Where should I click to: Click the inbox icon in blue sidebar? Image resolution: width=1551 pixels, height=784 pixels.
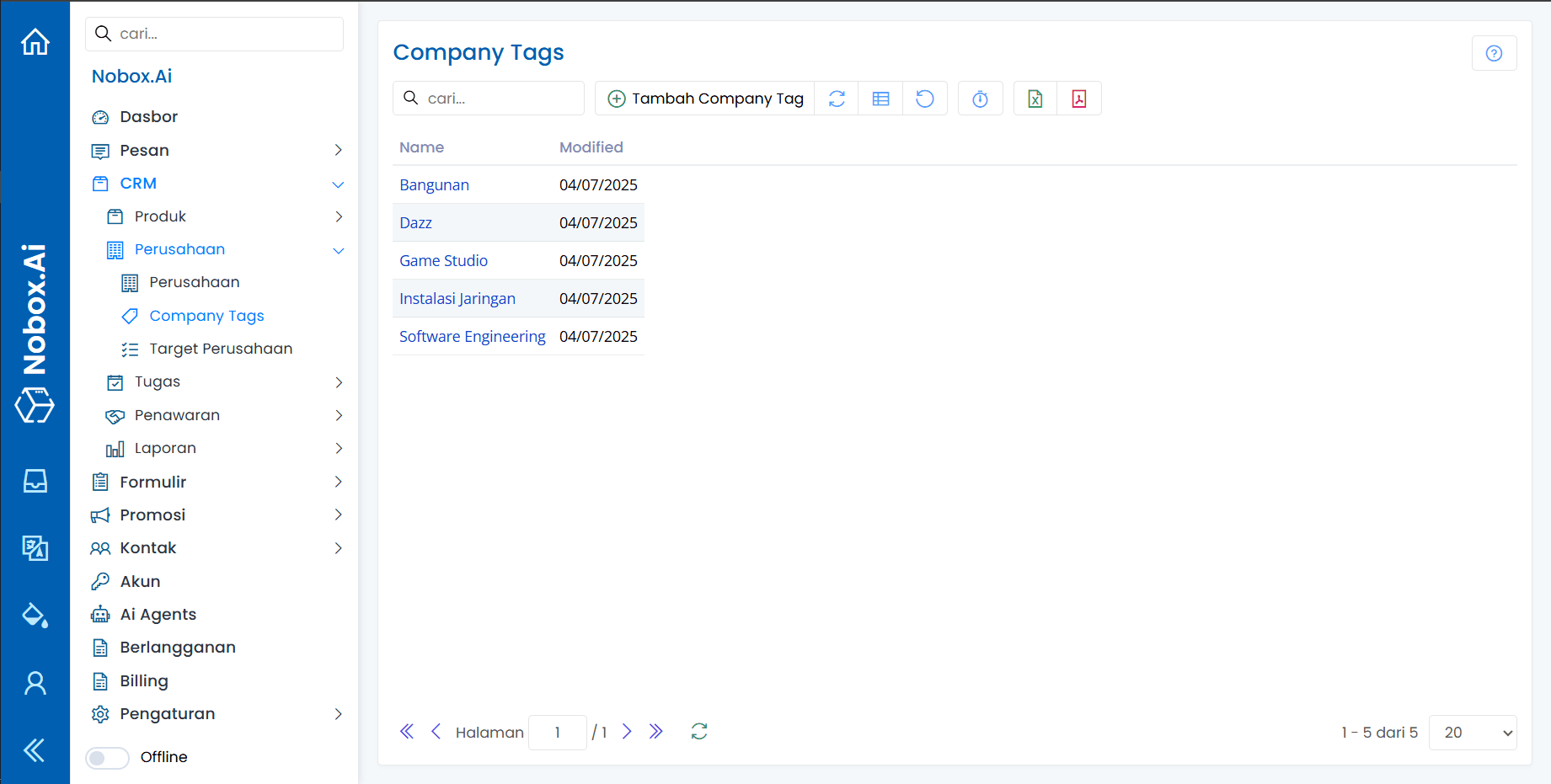tap(35, 480)
